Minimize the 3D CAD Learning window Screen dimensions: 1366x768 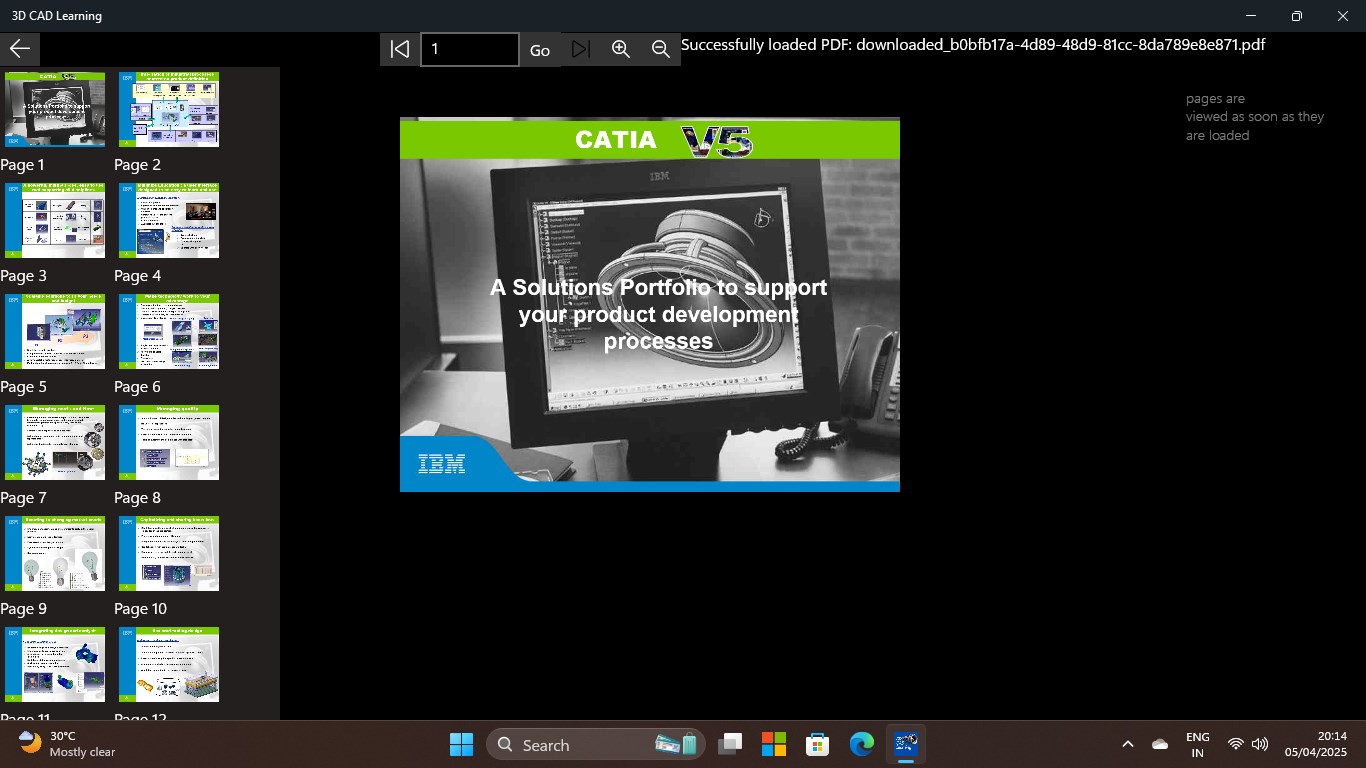pyautogui.click(x=1251, y=16)
